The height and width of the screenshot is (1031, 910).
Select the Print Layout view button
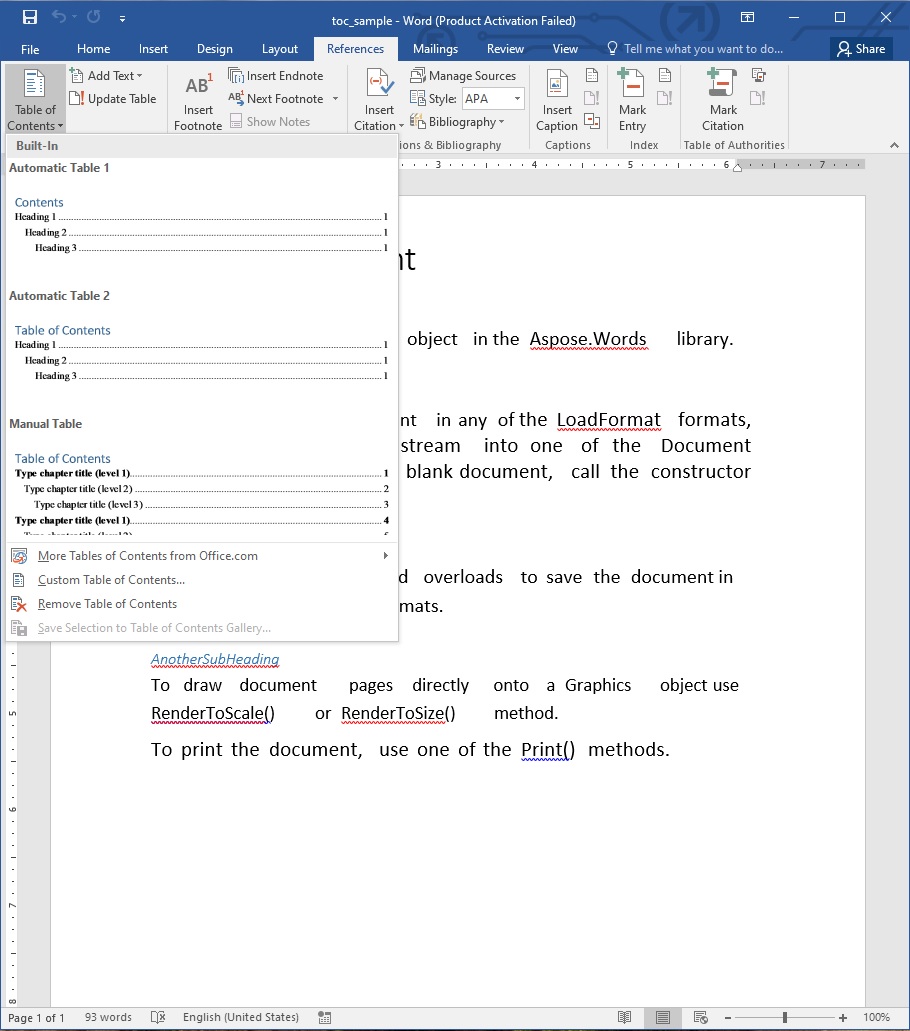662,1017
